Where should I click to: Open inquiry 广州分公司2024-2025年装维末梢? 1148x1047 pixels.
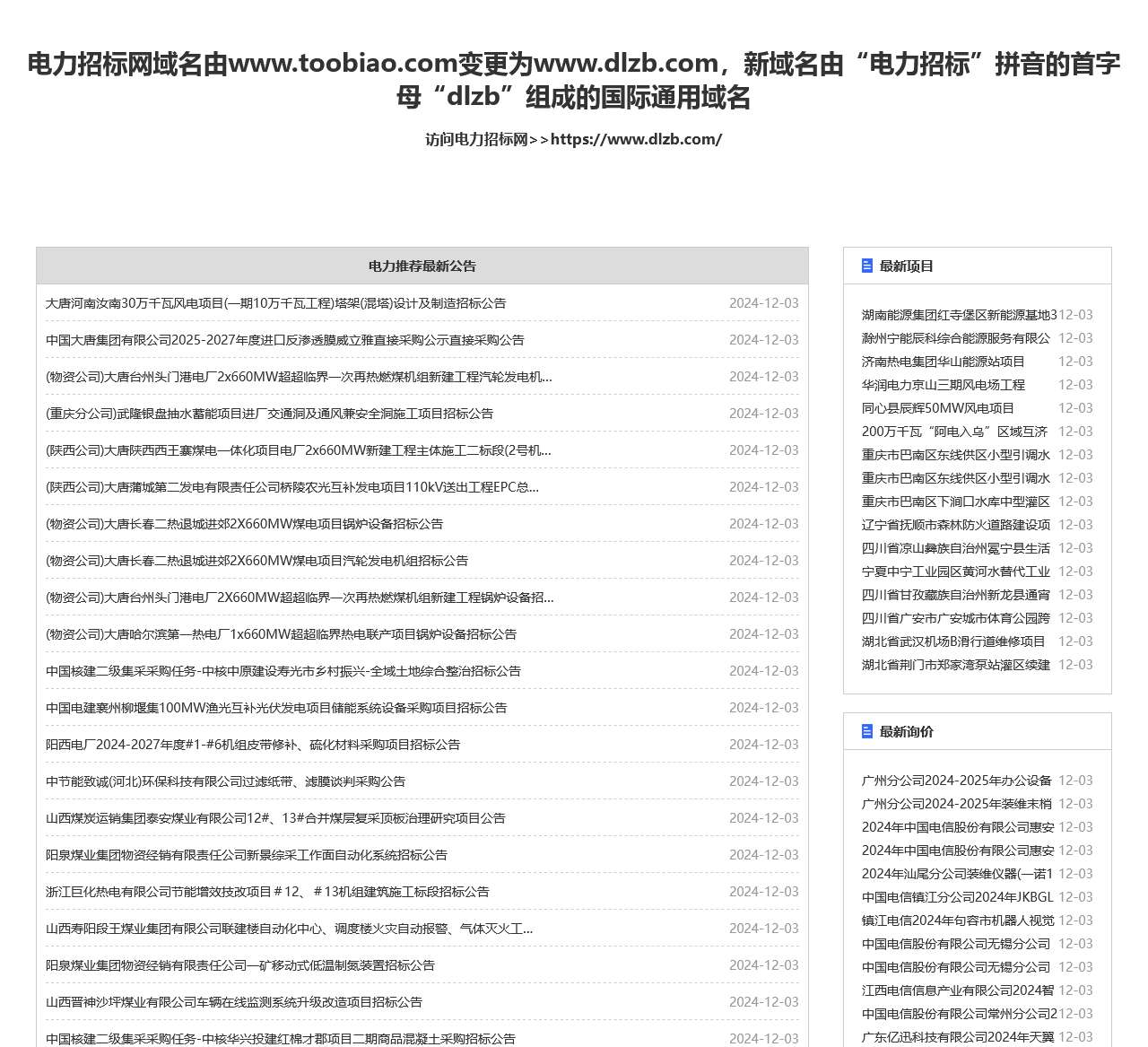(957, 804)
